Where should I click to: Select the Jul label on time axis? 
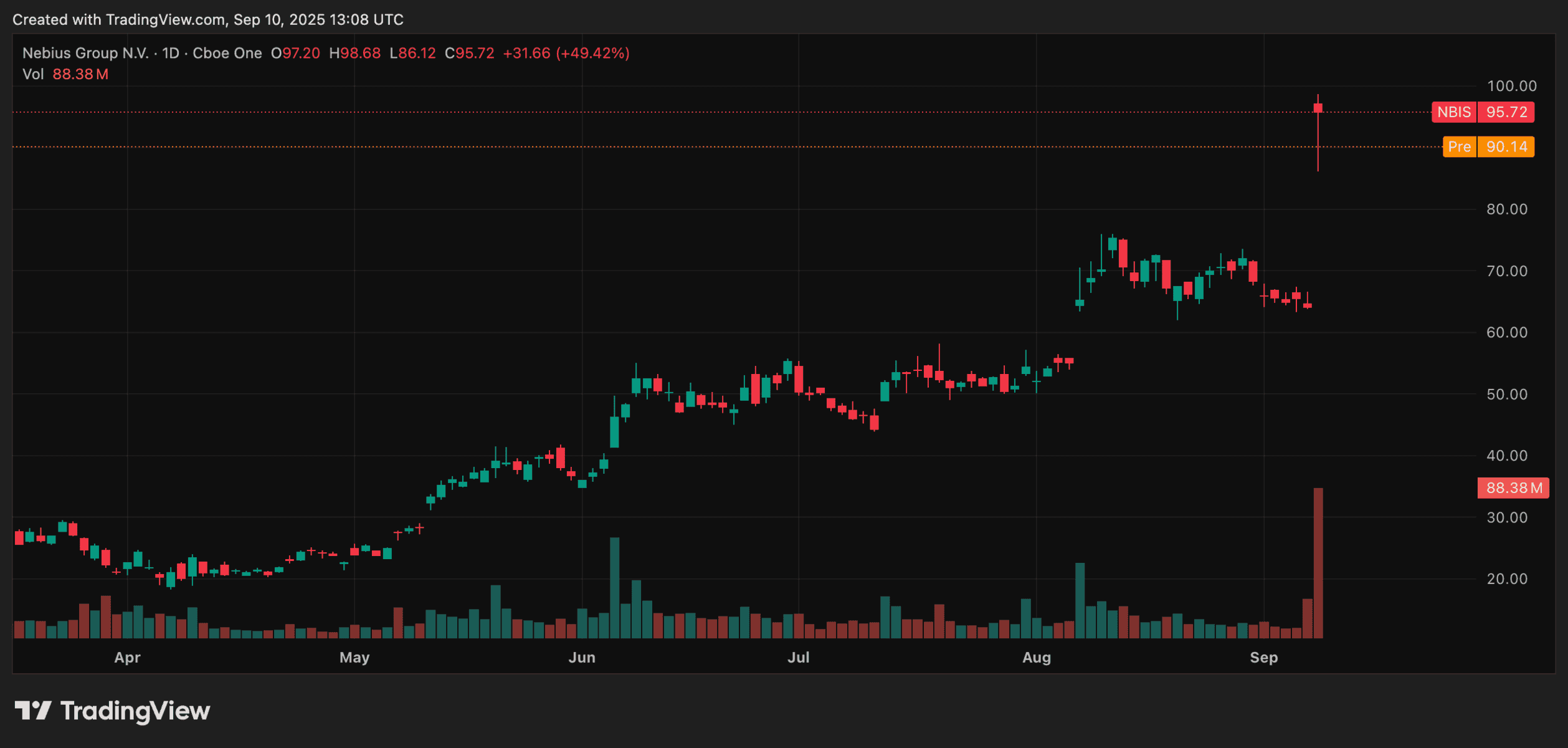pyautogui.click(x=799, y=658)
